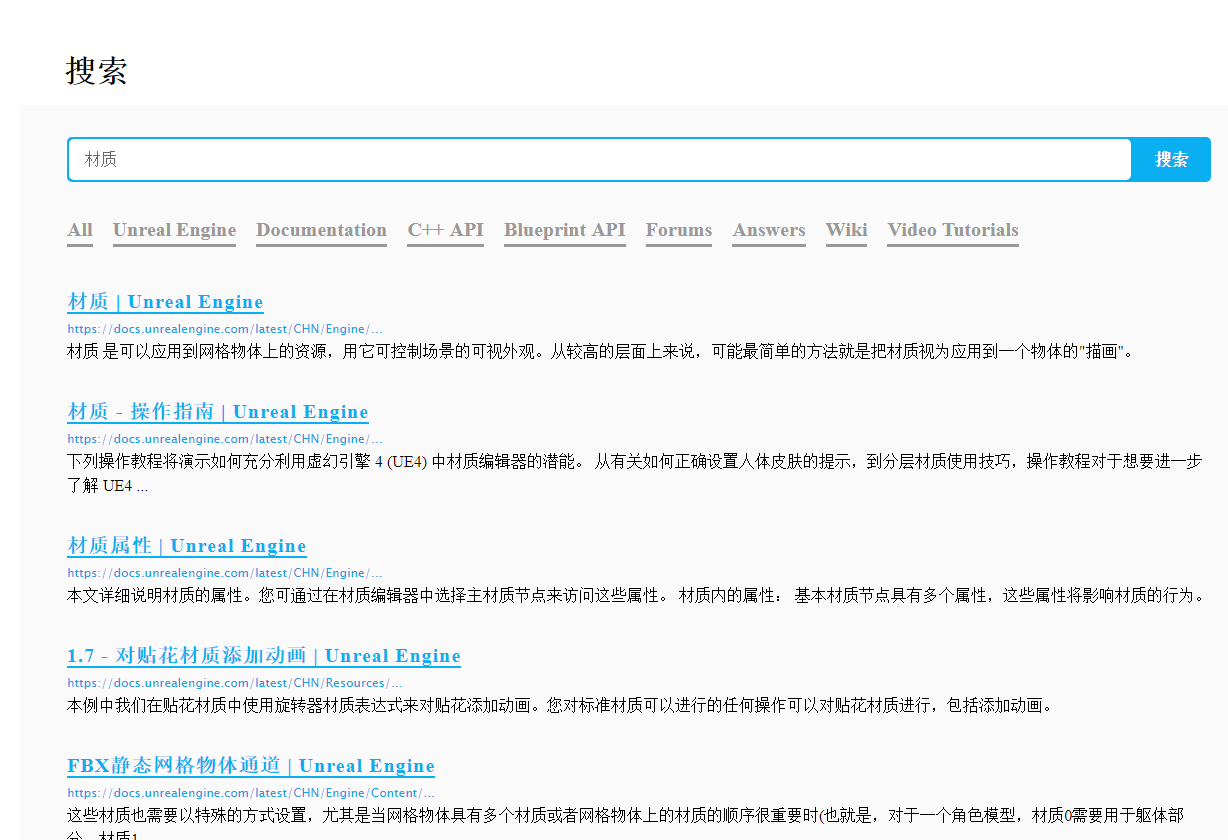Screen dimensions: 1228x840
Task: Open the FBX静态网格物体通道 result link
Action: point(251,766)
